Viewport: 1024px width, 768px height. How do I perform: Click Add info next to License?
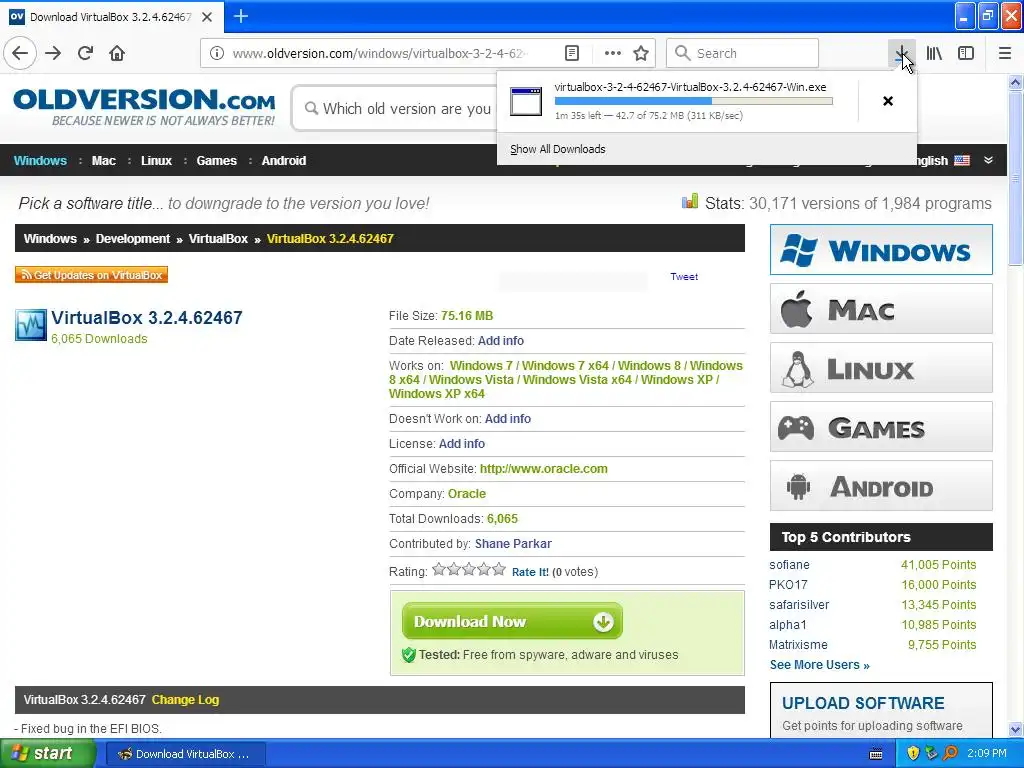[462, 443]
